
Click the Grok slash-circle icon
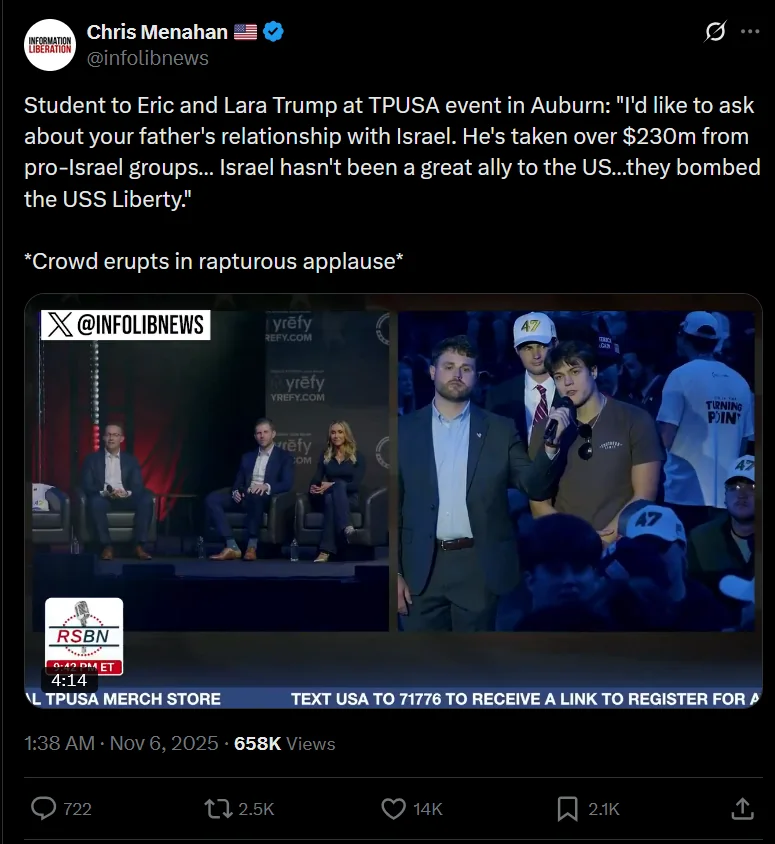coord(715,32)
